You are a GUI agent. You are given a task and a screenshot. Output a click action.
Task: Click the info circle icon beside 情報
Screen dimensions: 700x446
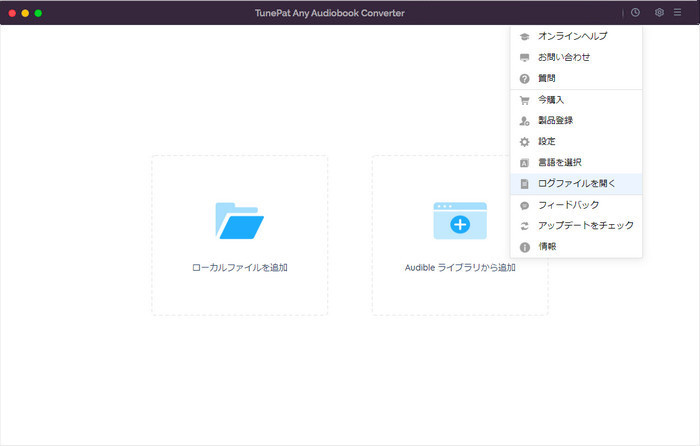click(525, 247)
